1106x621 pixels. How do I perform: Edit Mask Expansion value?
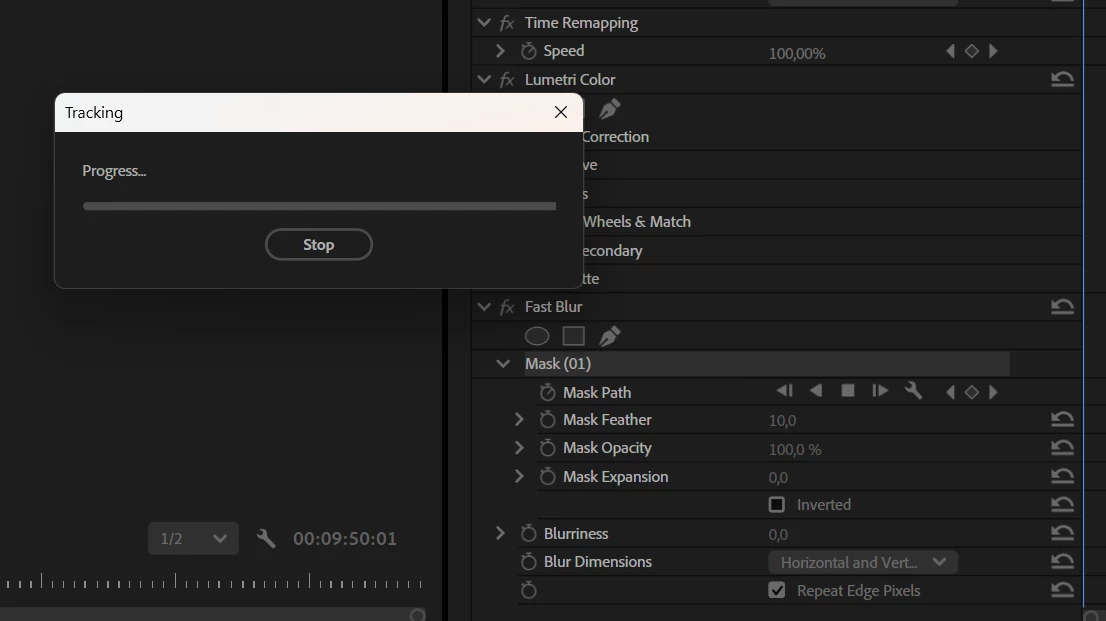[778, 478]
